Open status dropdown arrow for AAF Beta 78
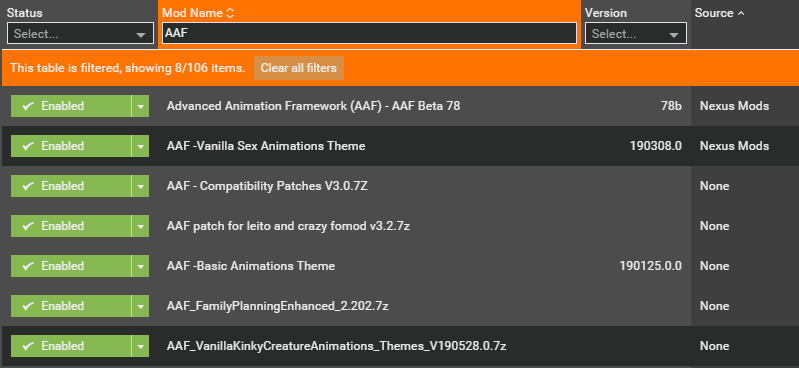Viewport: 799px width, 368px height. coord(140,106)
